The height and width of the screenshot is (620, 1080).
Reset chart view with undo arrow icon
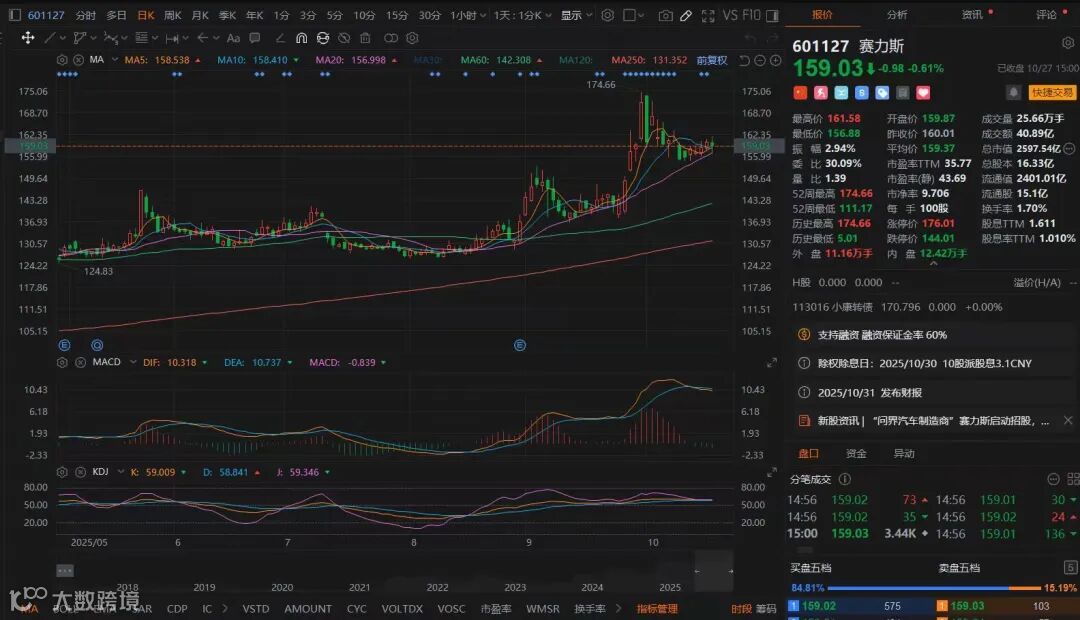(x=744, y=61)
